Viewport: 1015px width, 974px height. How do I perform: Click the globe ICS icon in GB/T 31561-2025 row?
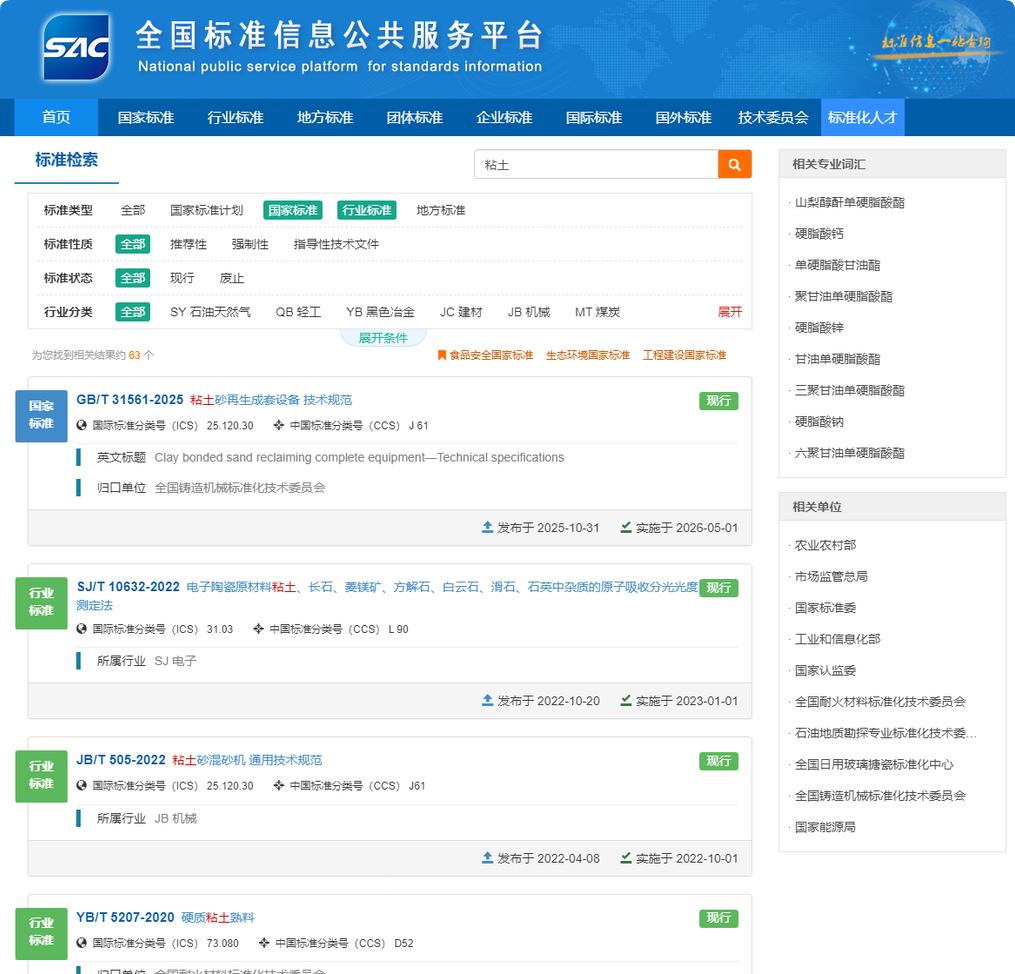click(x=82, y=425)
